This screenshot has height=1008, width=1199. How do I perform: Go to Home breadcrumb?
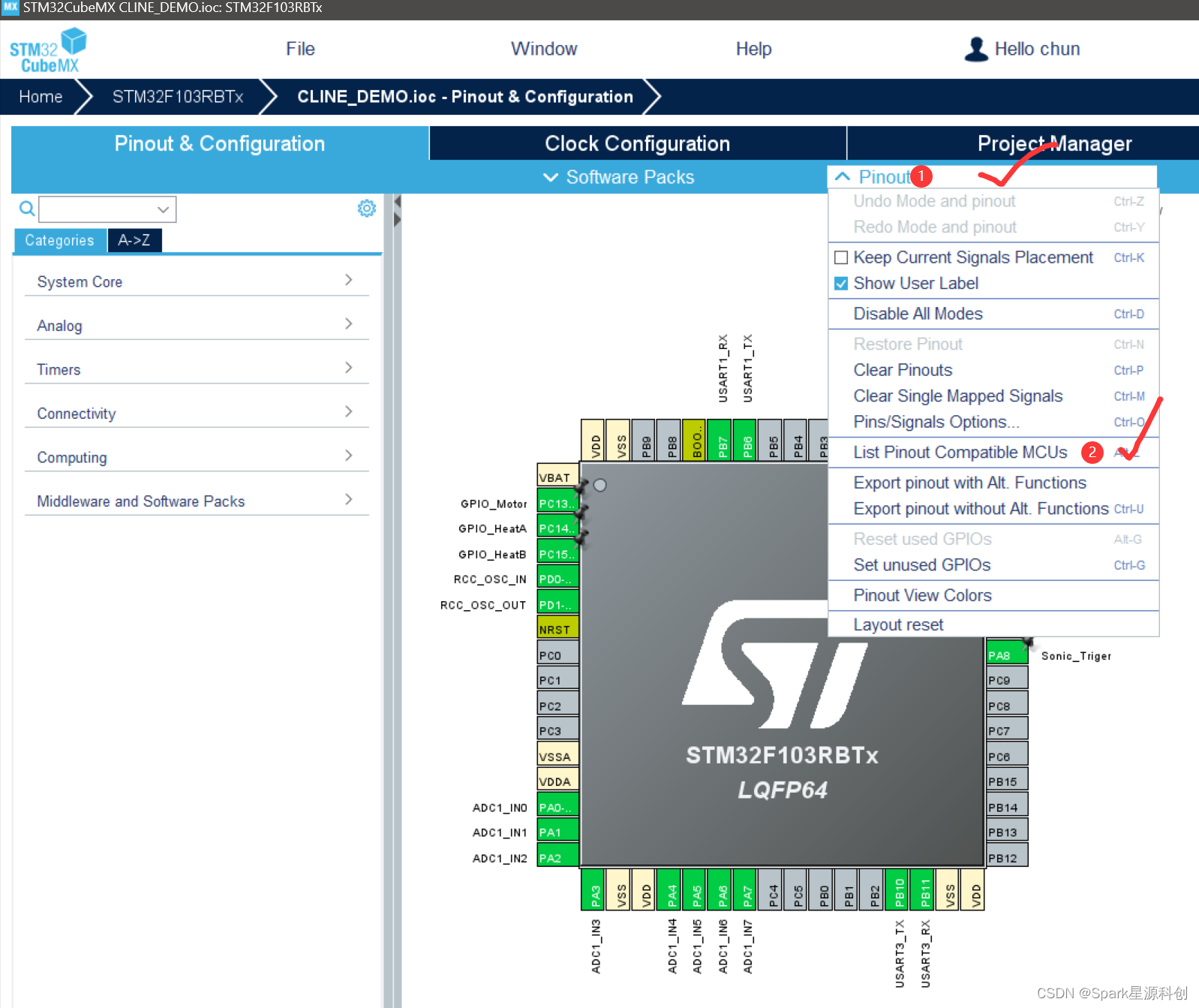[41, 97]
